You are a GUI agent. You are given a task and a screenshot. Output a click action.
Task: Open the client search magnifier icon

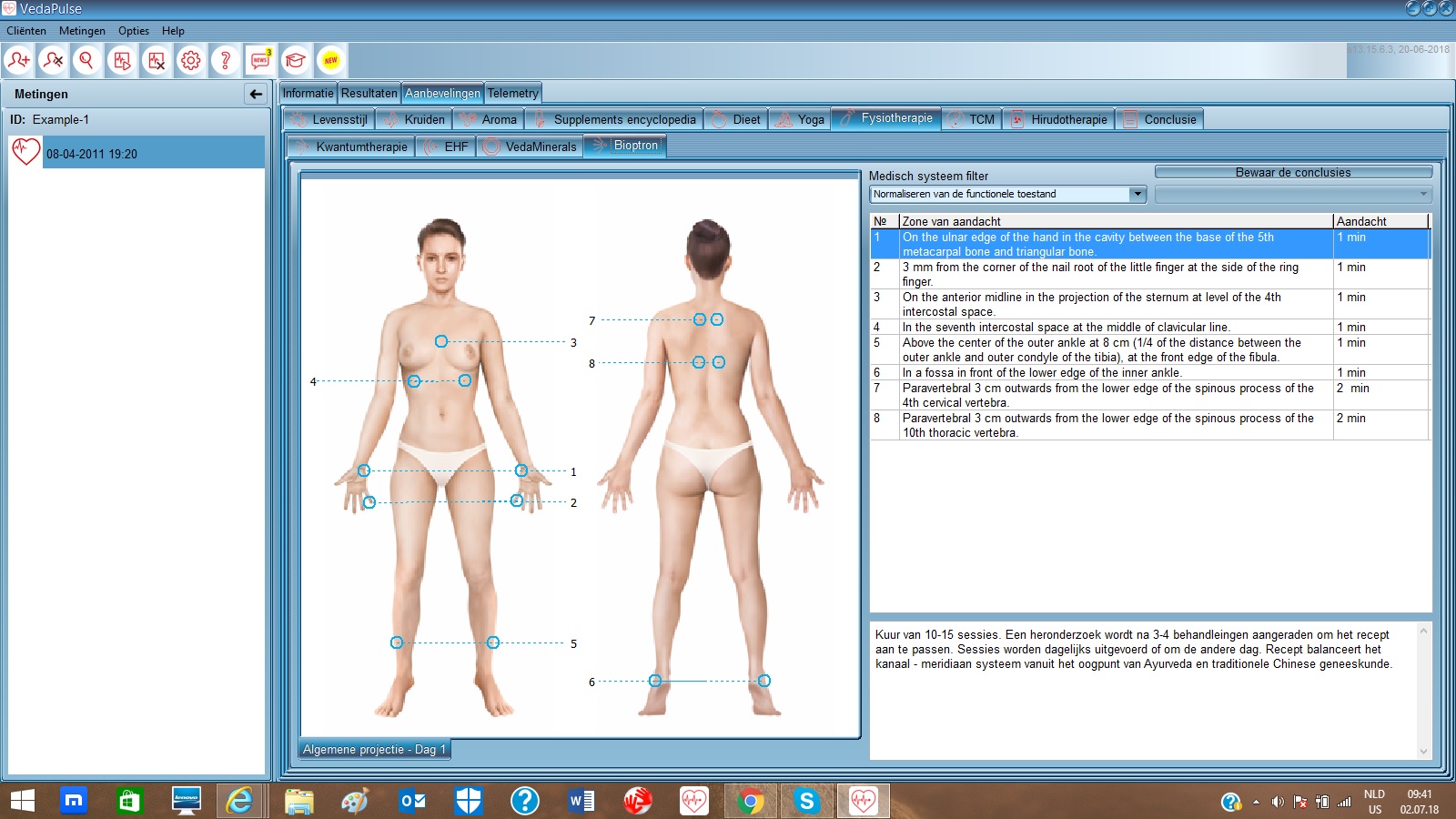point(86,61)
